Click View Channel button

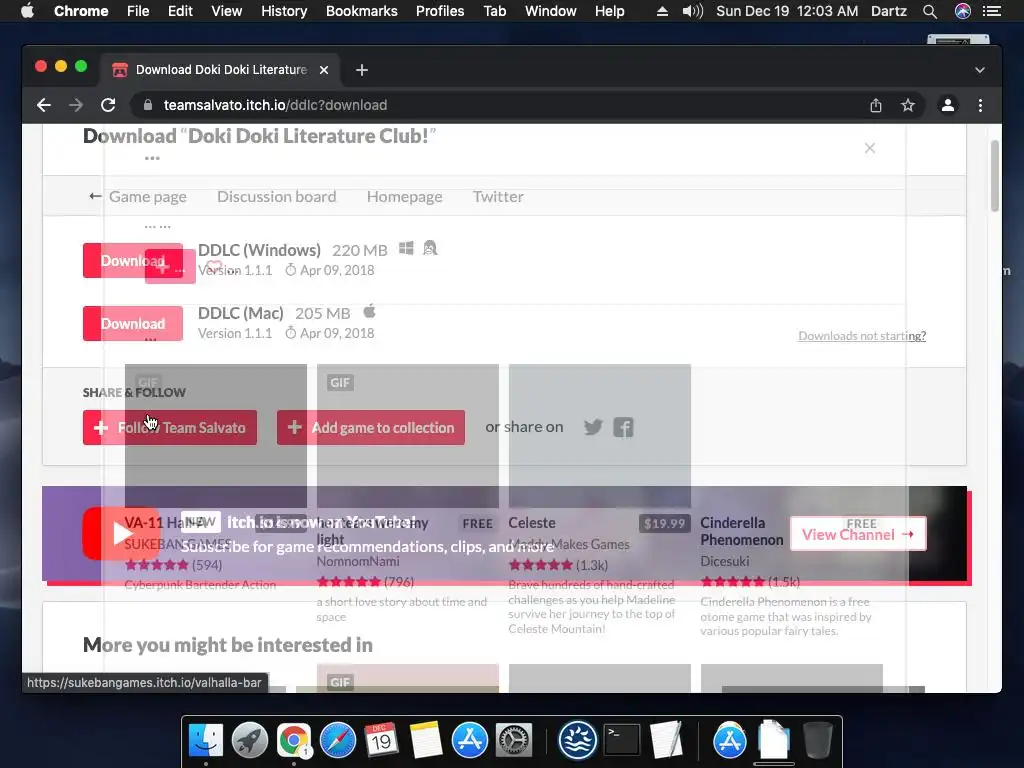[x=858, y=534]
